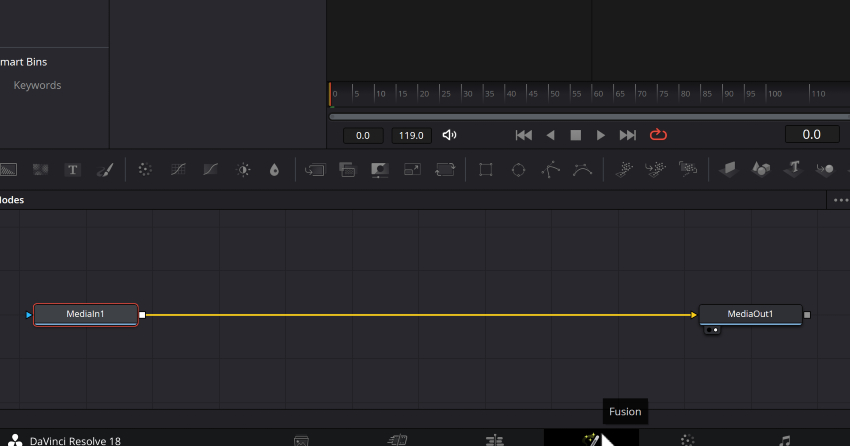Add a Color Curves node
The width and height of the screenshot is (850, 446).
pos(178,170)
